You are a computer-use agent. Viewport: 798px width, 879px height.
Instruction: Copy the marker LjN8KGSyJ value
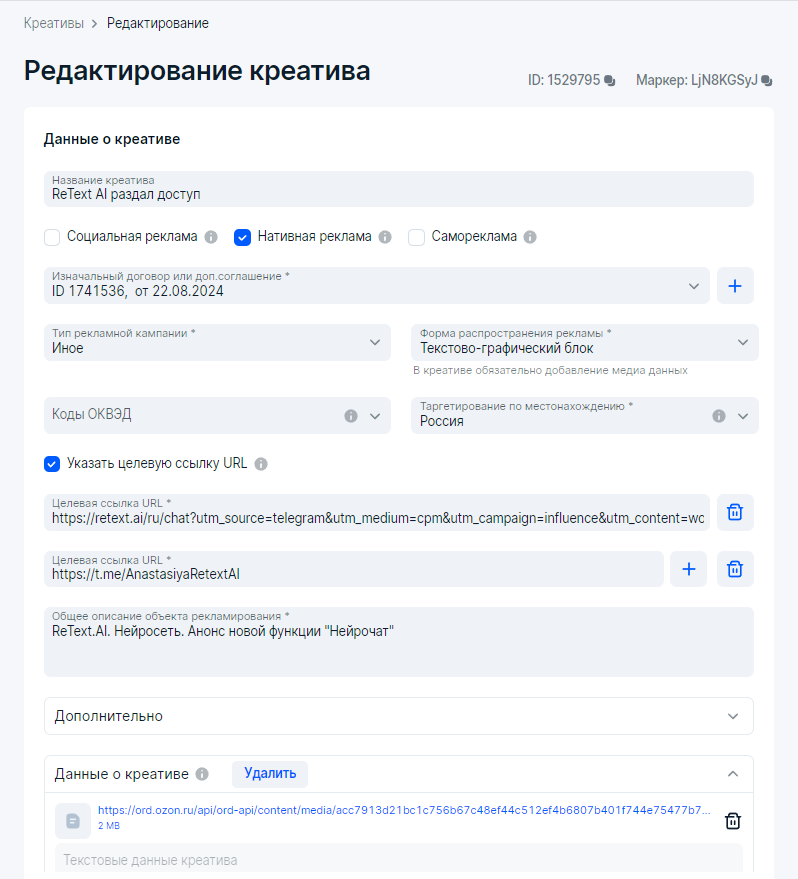pyautogui.click(x=766, y=80)
